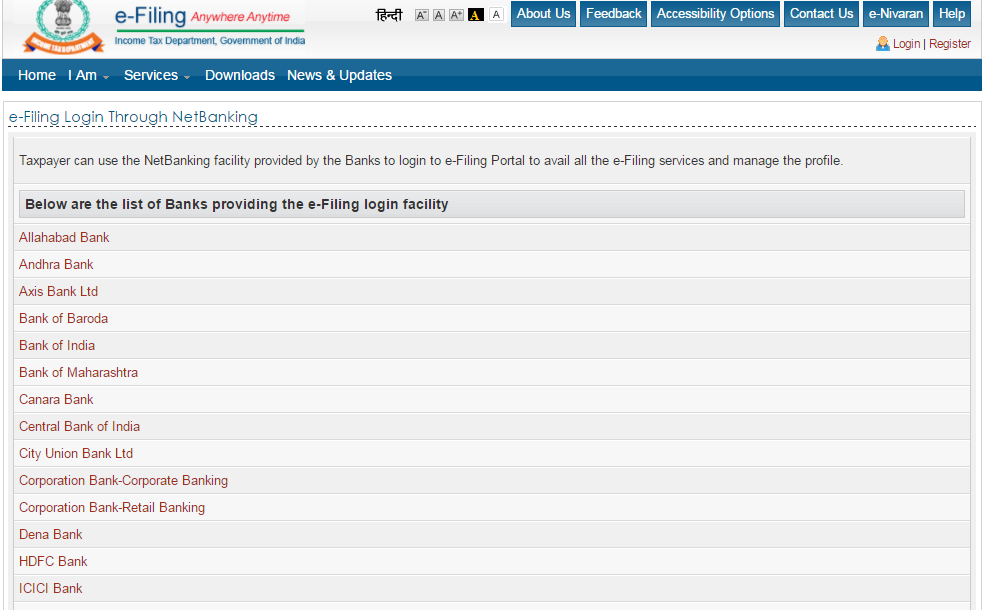Viewport: 992px width, 610px height.
Task: Click the decrease font size A- icon
Action: (x=421, y=15)
